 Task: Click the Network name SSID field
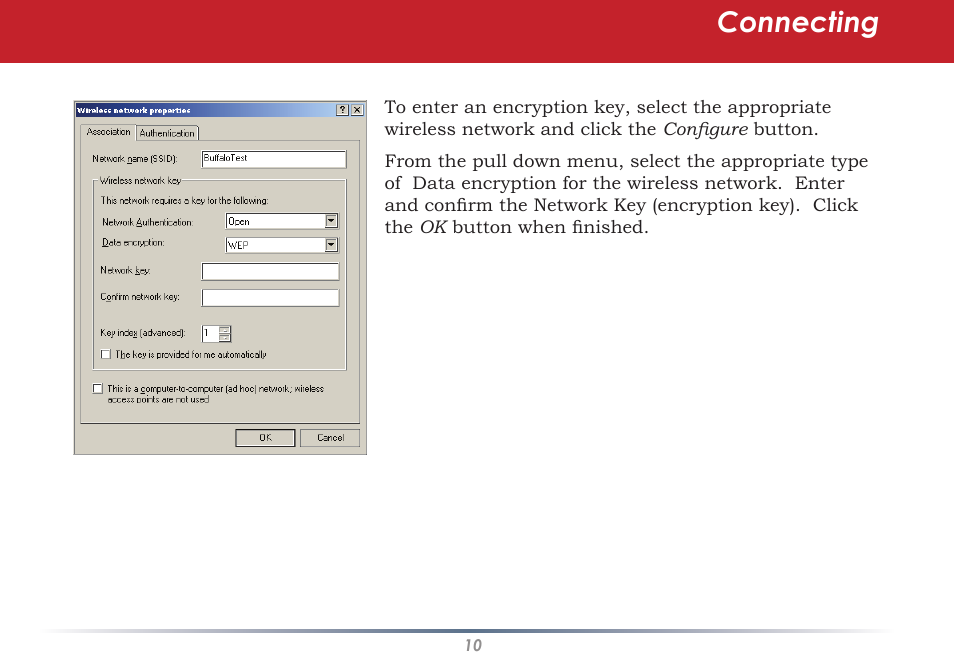point(274,159)
